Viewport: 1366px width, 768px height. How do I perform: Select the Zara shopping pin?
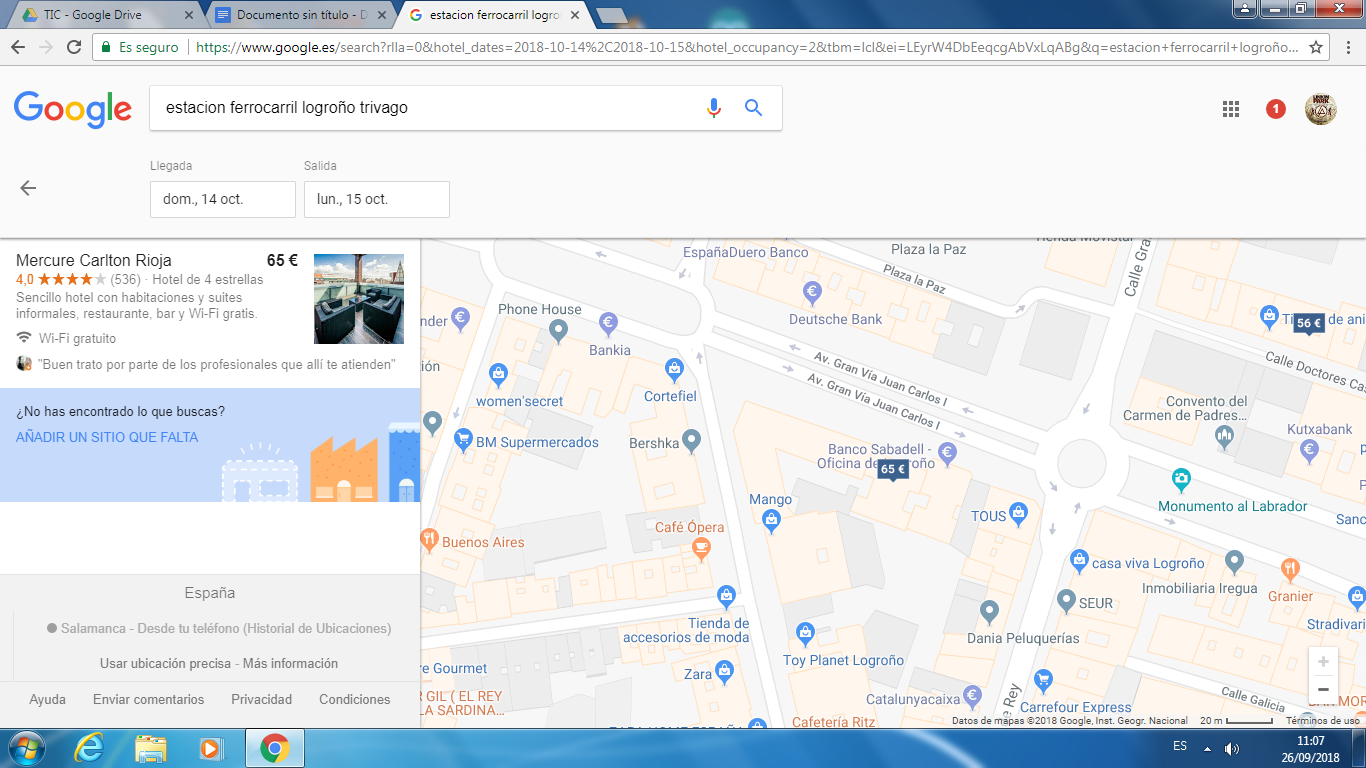tap(725, 672)
